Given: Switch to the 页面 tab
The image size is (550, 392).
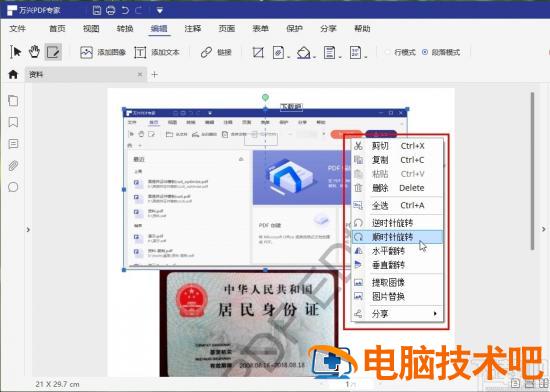Looking at the screenshot, I should 227,28.
